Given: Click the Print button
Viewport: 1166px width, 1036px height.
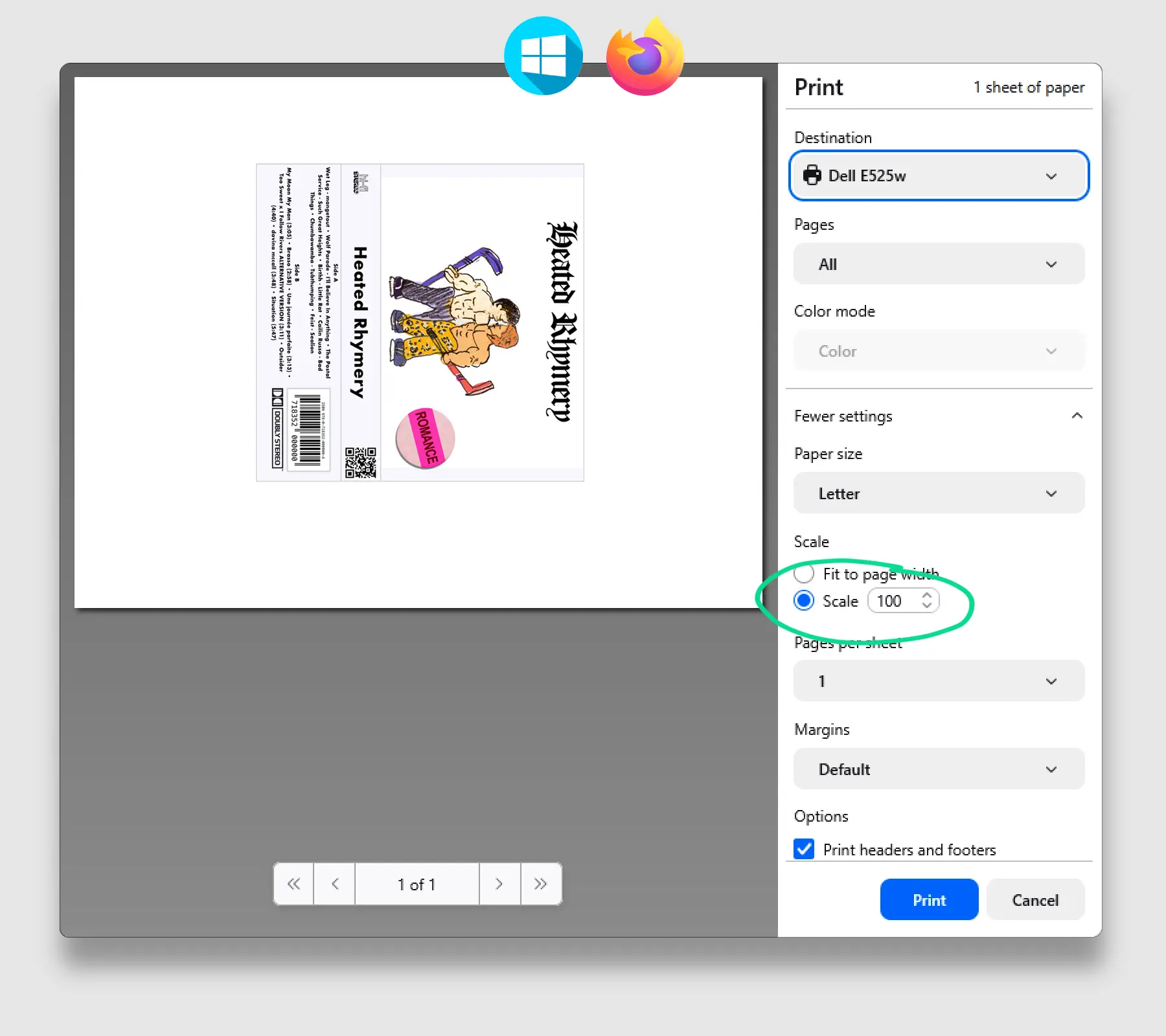Looking at the screenshot, I should (929, 899).
